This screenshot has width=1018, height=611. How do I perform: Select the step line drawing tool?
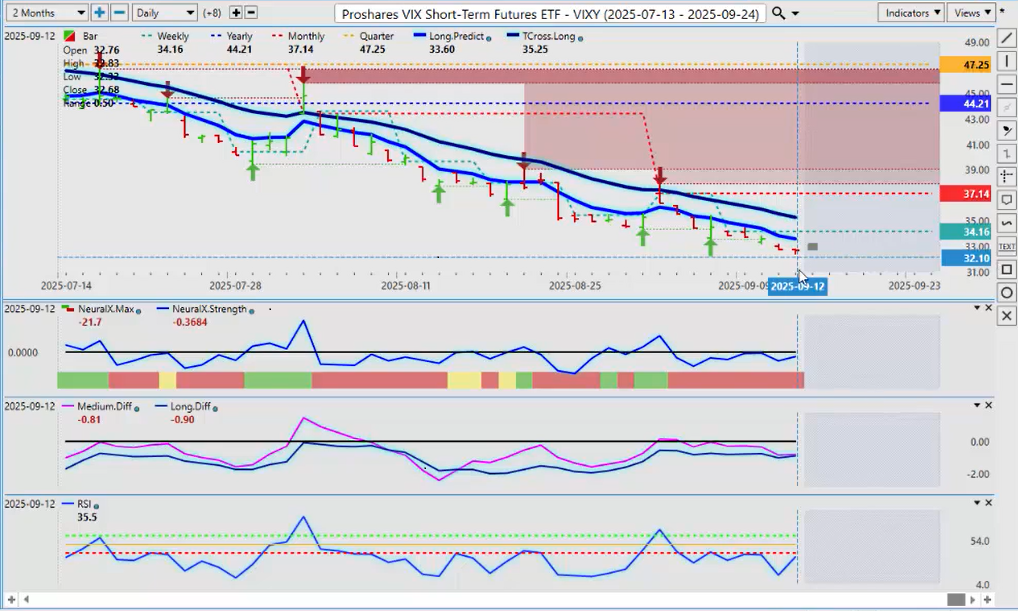pos(1006,154)
